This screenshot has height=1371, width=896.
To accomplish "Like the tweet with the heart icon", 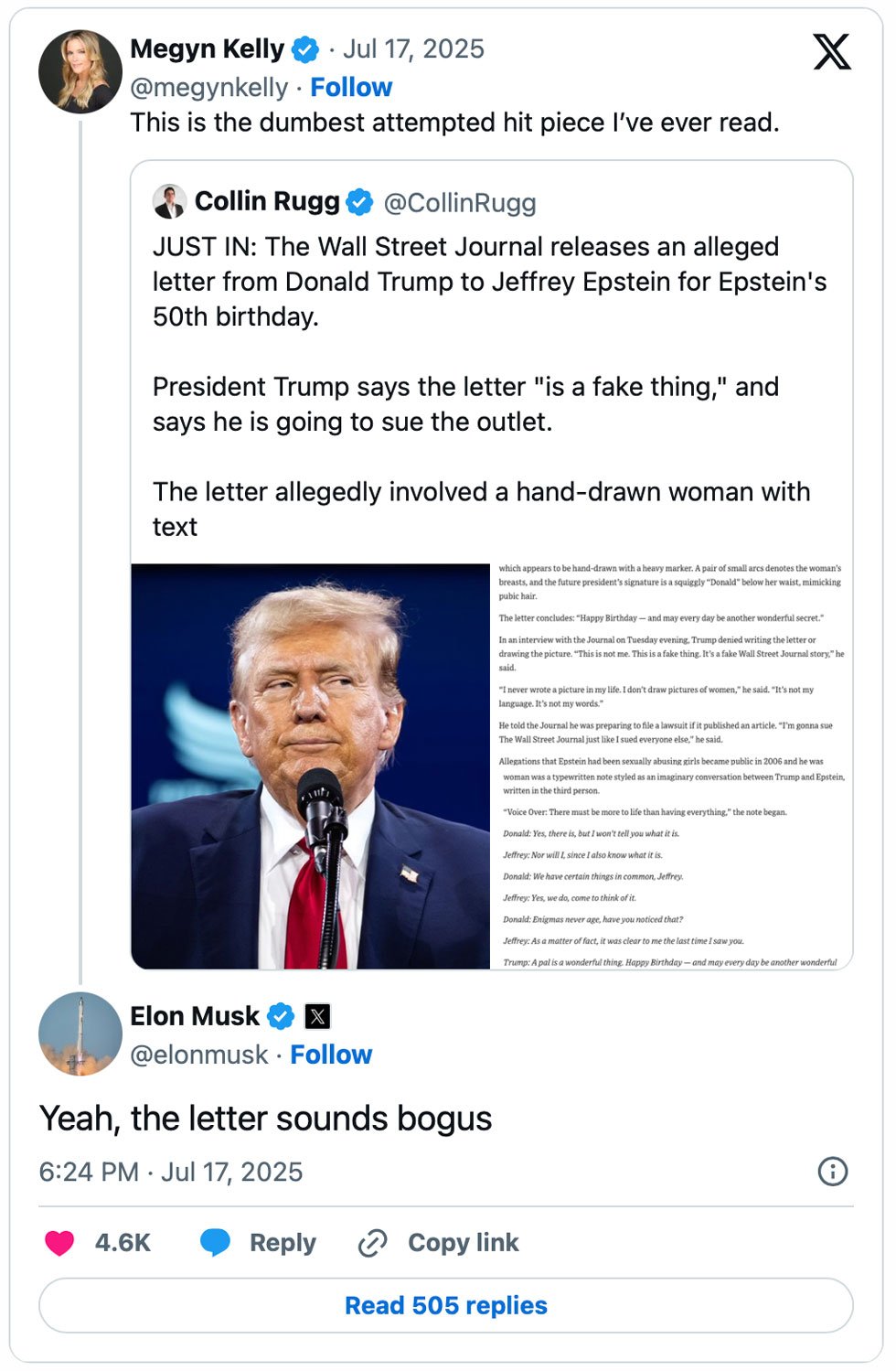I will point(59,1243).
